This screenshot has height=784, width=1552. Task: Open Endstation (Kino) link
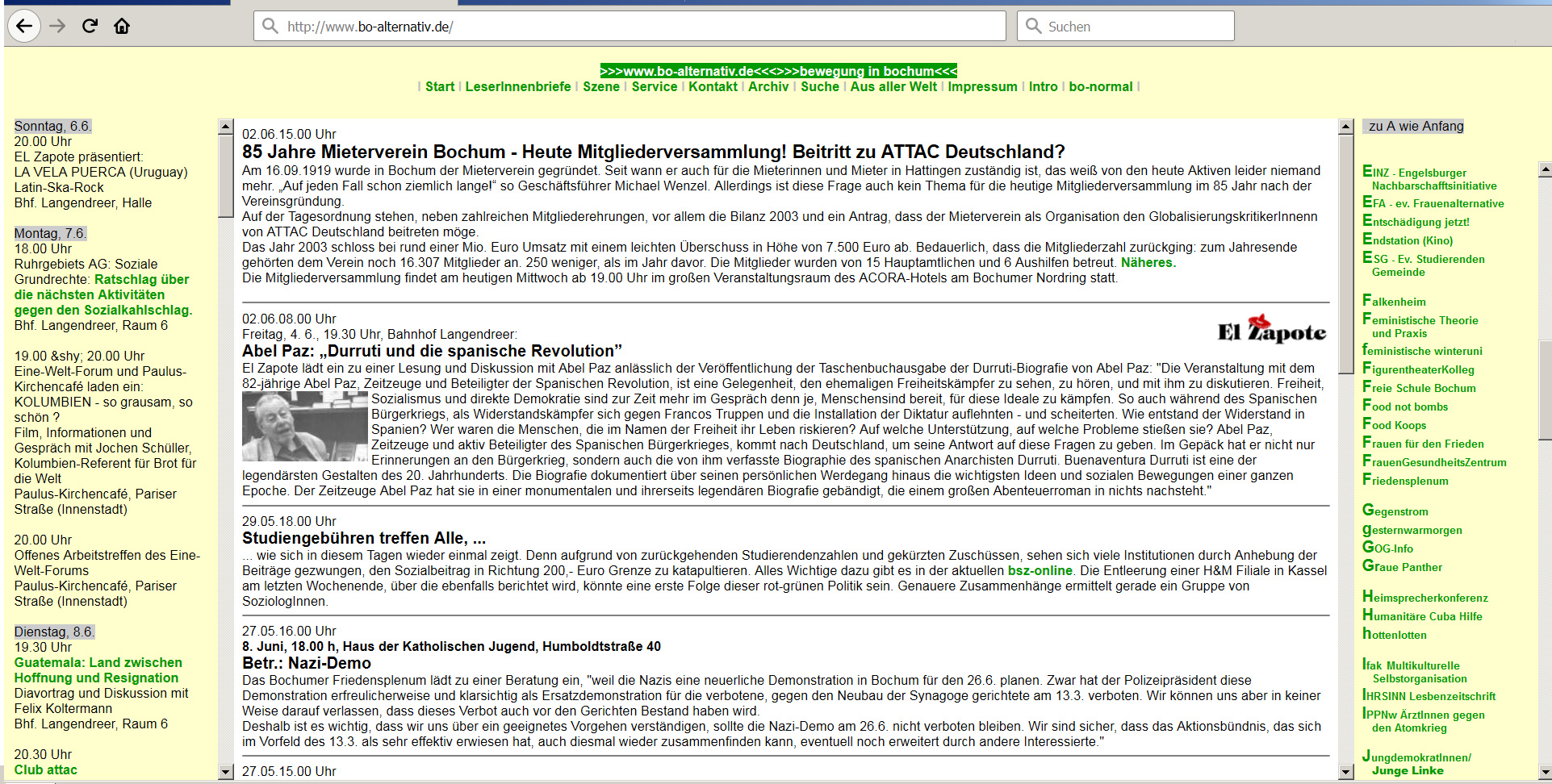click(x=1407, y=240)
